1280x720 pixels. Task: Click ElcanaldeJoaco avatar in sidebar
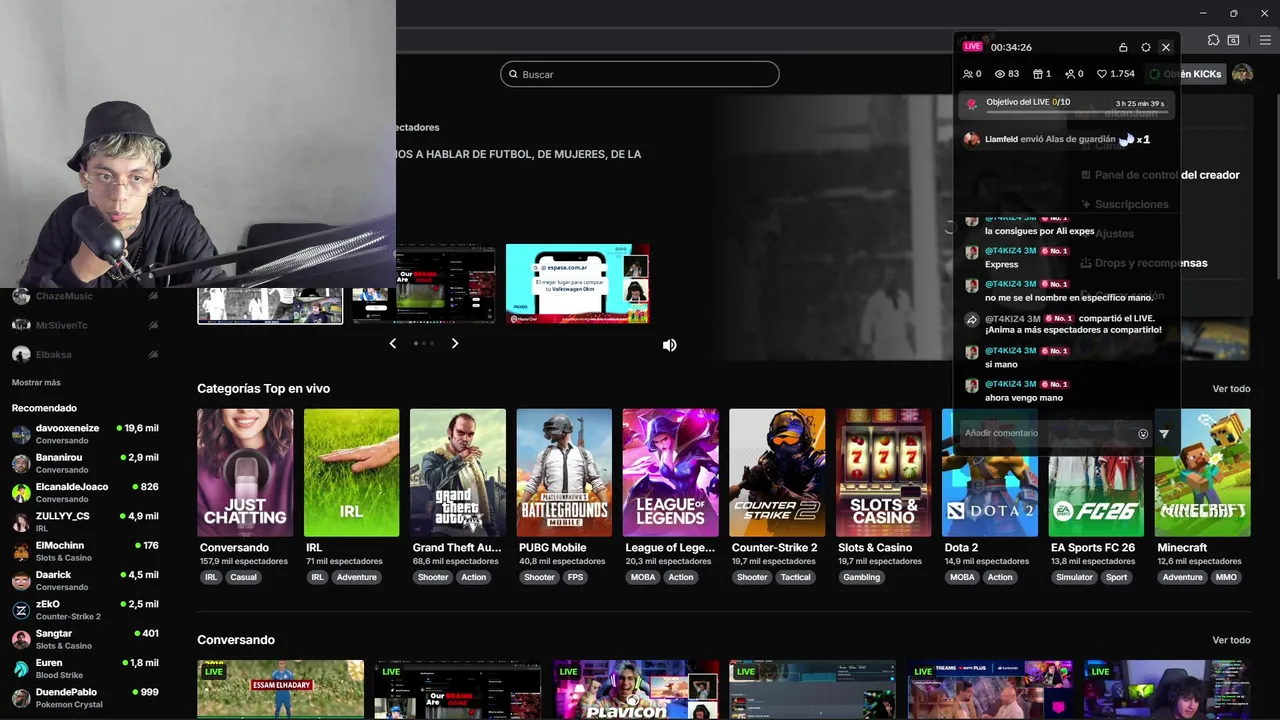pos(21,492)
